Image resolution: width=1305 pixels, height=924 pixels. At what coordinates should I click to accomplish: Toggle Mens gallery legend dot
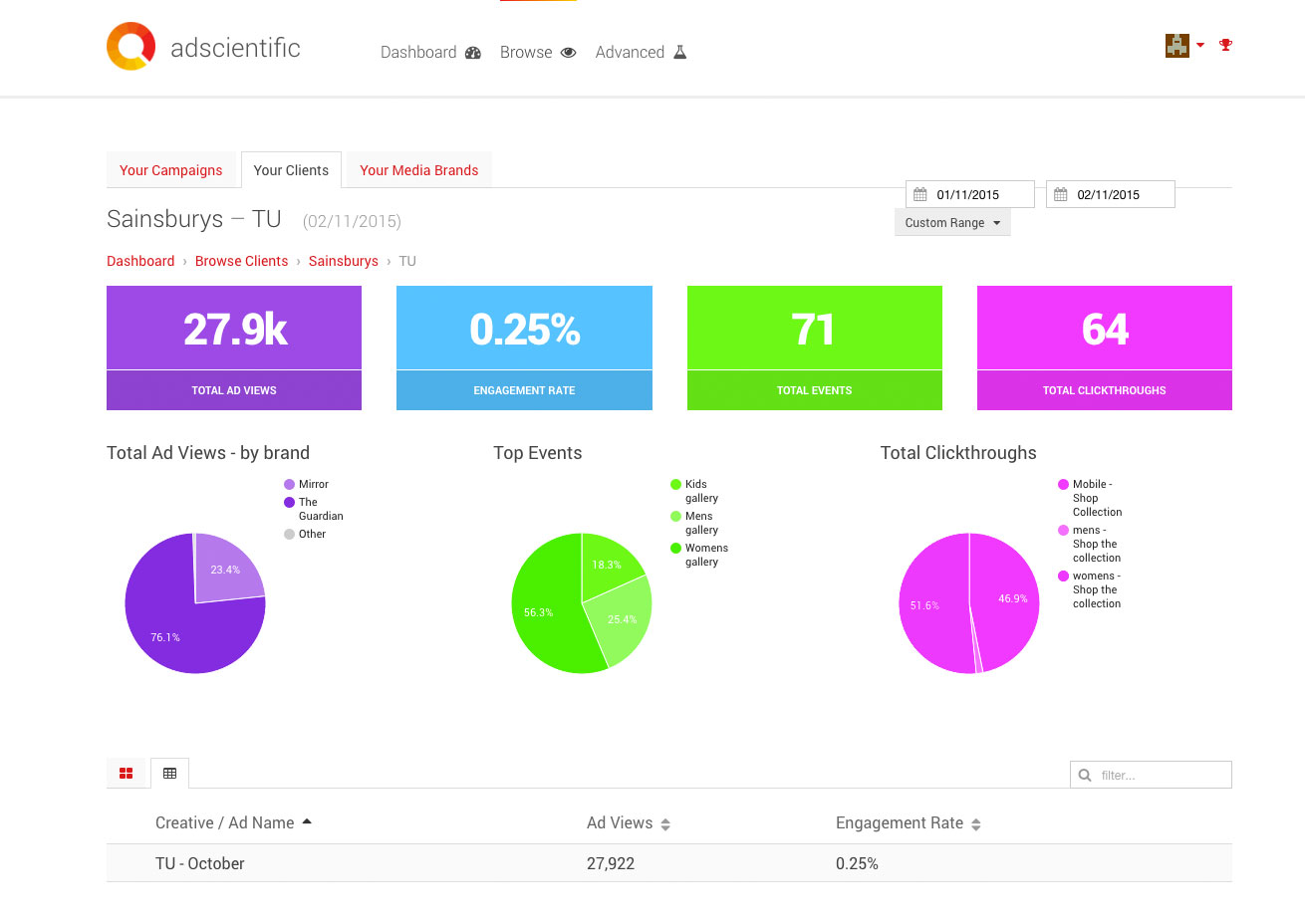tap(676, 517)
